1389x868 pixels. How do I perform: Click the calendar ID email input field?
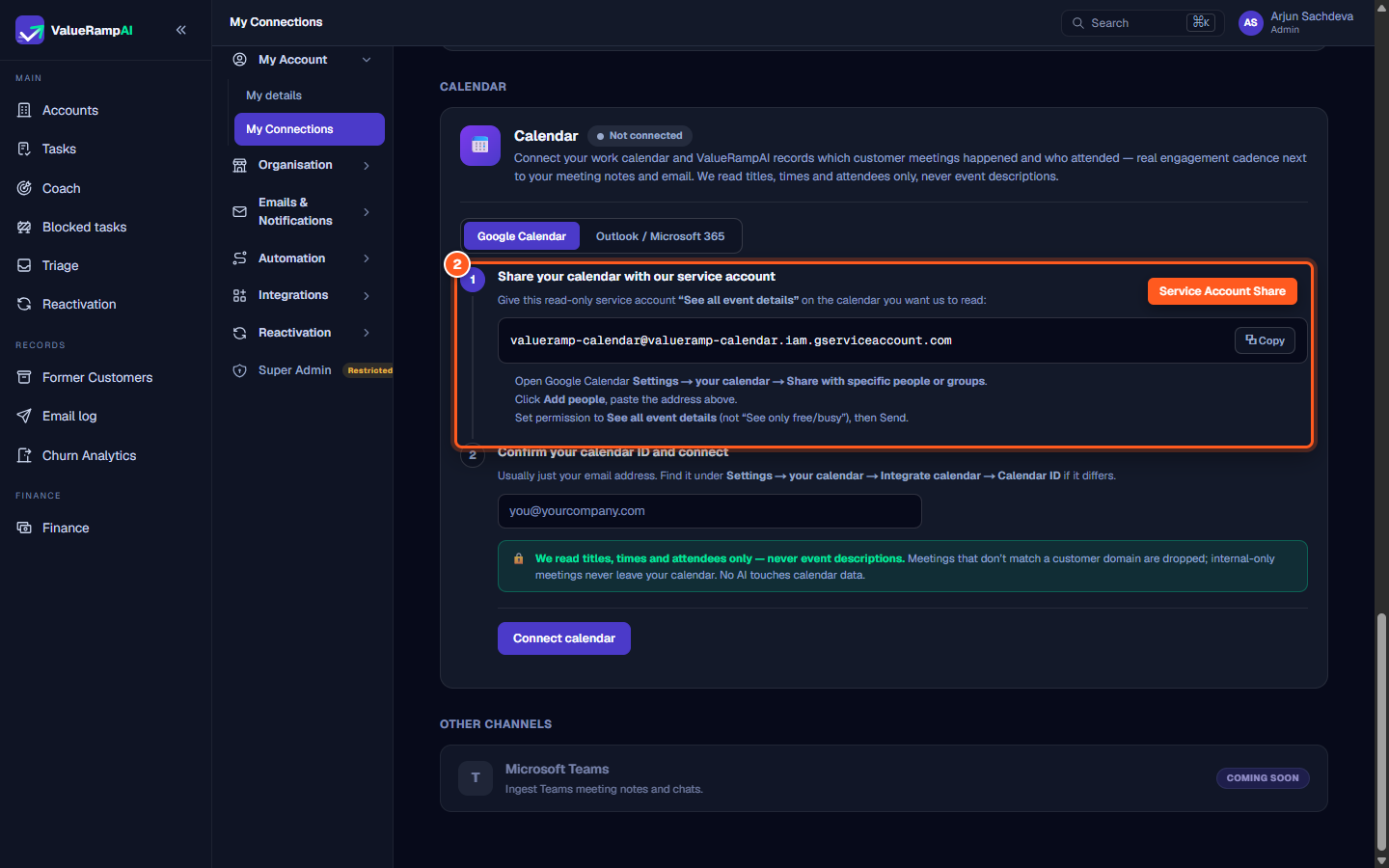click(710, 511)
